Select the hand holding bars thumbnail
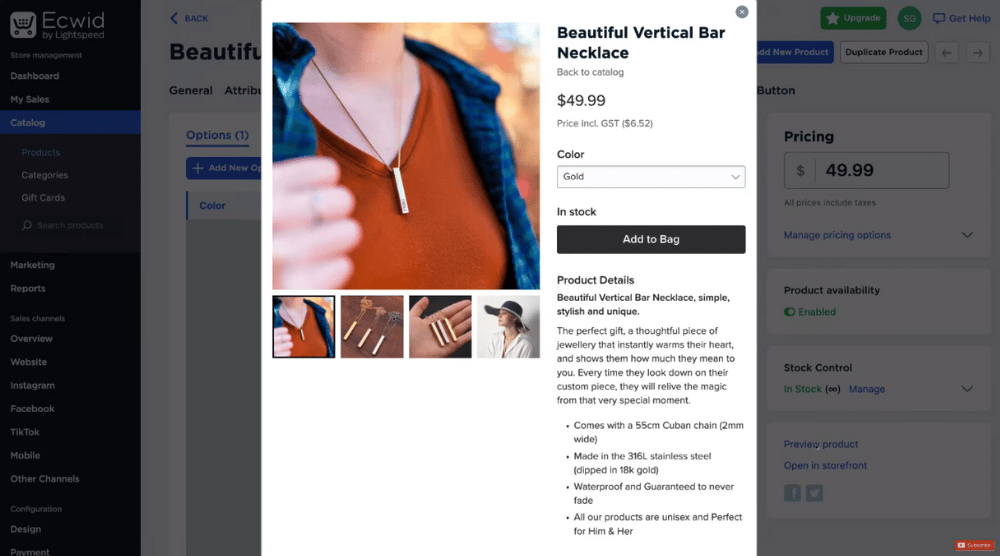 tap(440, 326)
